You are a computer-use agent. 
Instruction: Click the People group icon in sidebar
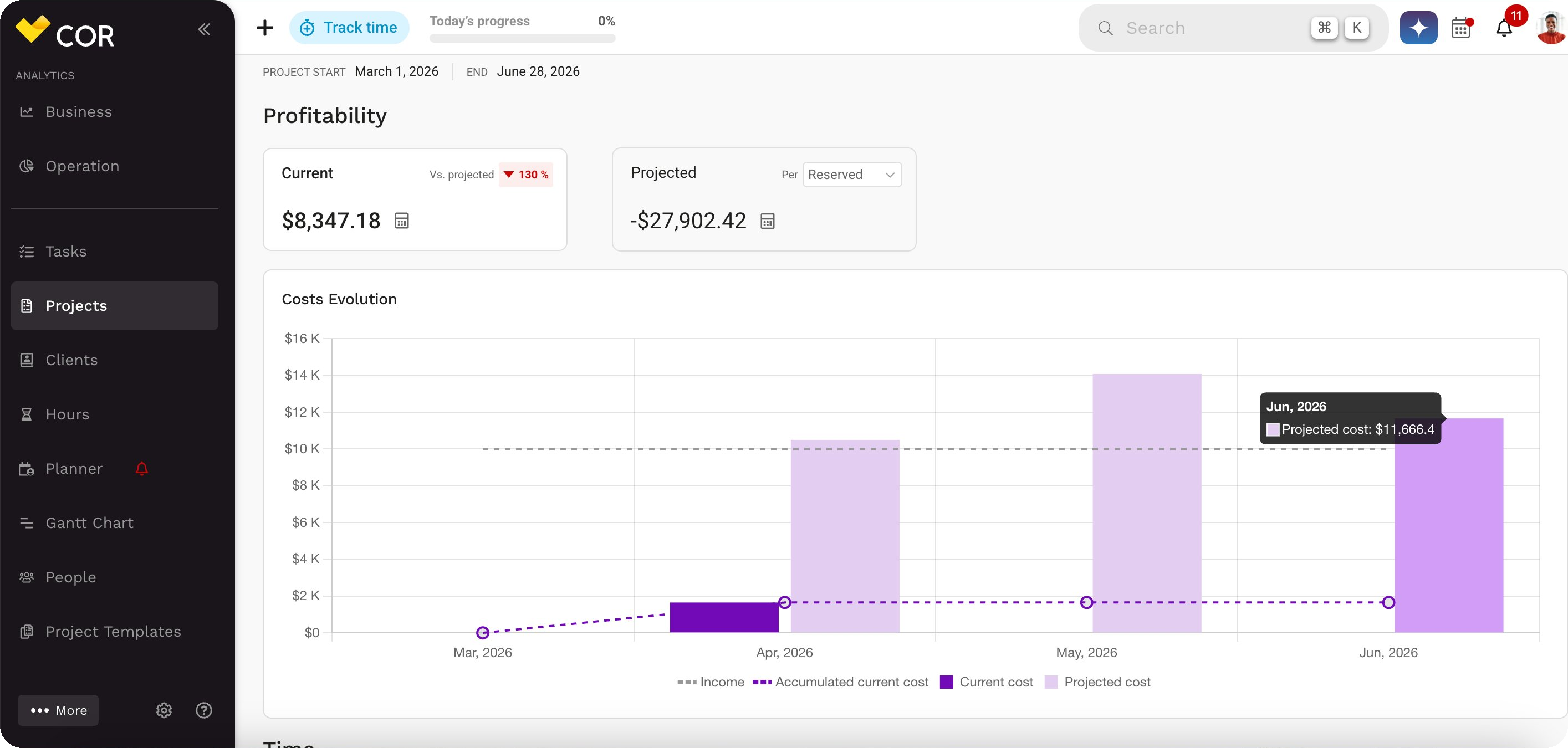tap(26, 577)
